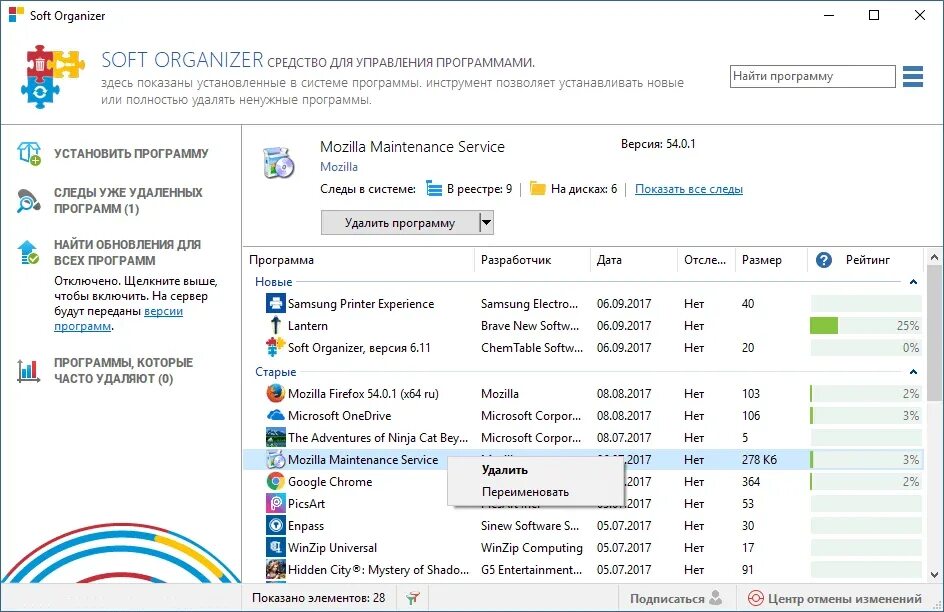Screen dimensions: 944x612
Task: Click the Ninja Cat game icon
Action: (x=275, y=437)
